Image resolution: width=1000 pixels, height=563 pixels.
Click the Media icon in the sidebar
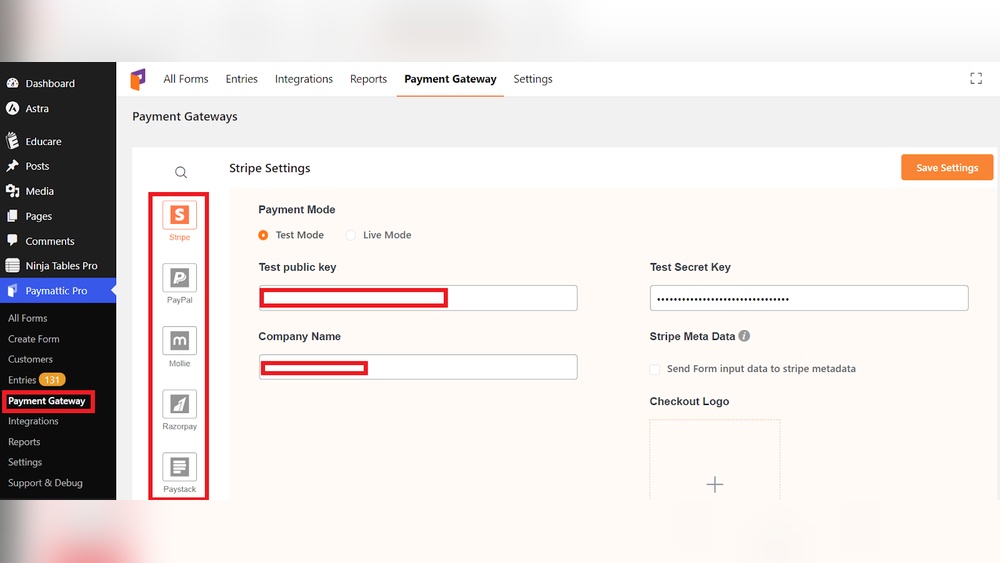12,191
